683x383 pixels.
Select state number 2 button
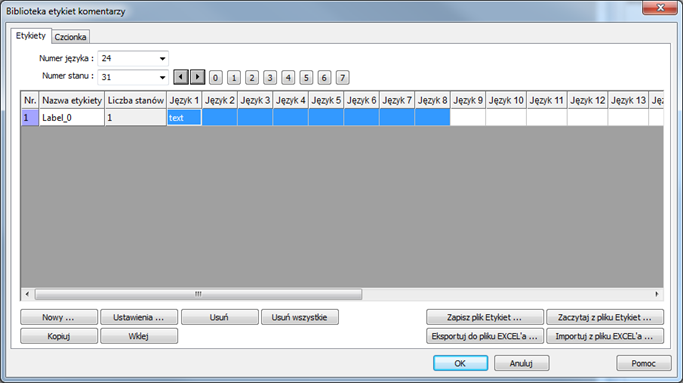click(x=252, y=78)
